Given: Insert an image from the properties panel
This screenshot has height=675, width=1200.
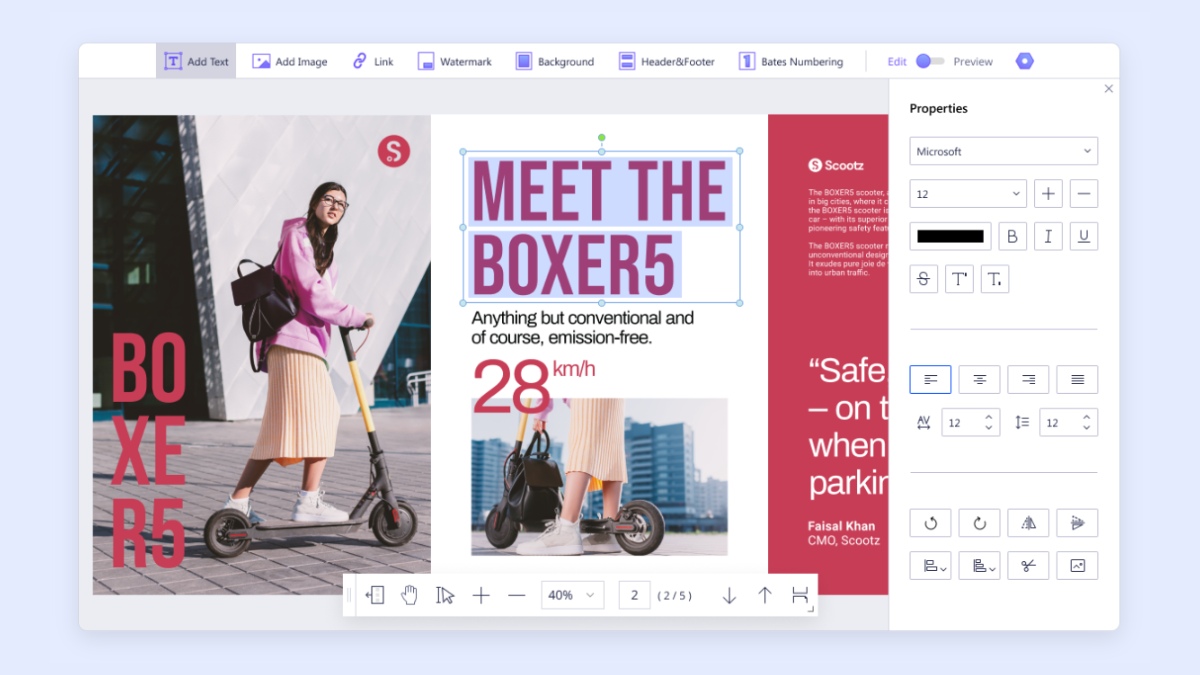Looking at the screenshot, I should point(1077,565).
